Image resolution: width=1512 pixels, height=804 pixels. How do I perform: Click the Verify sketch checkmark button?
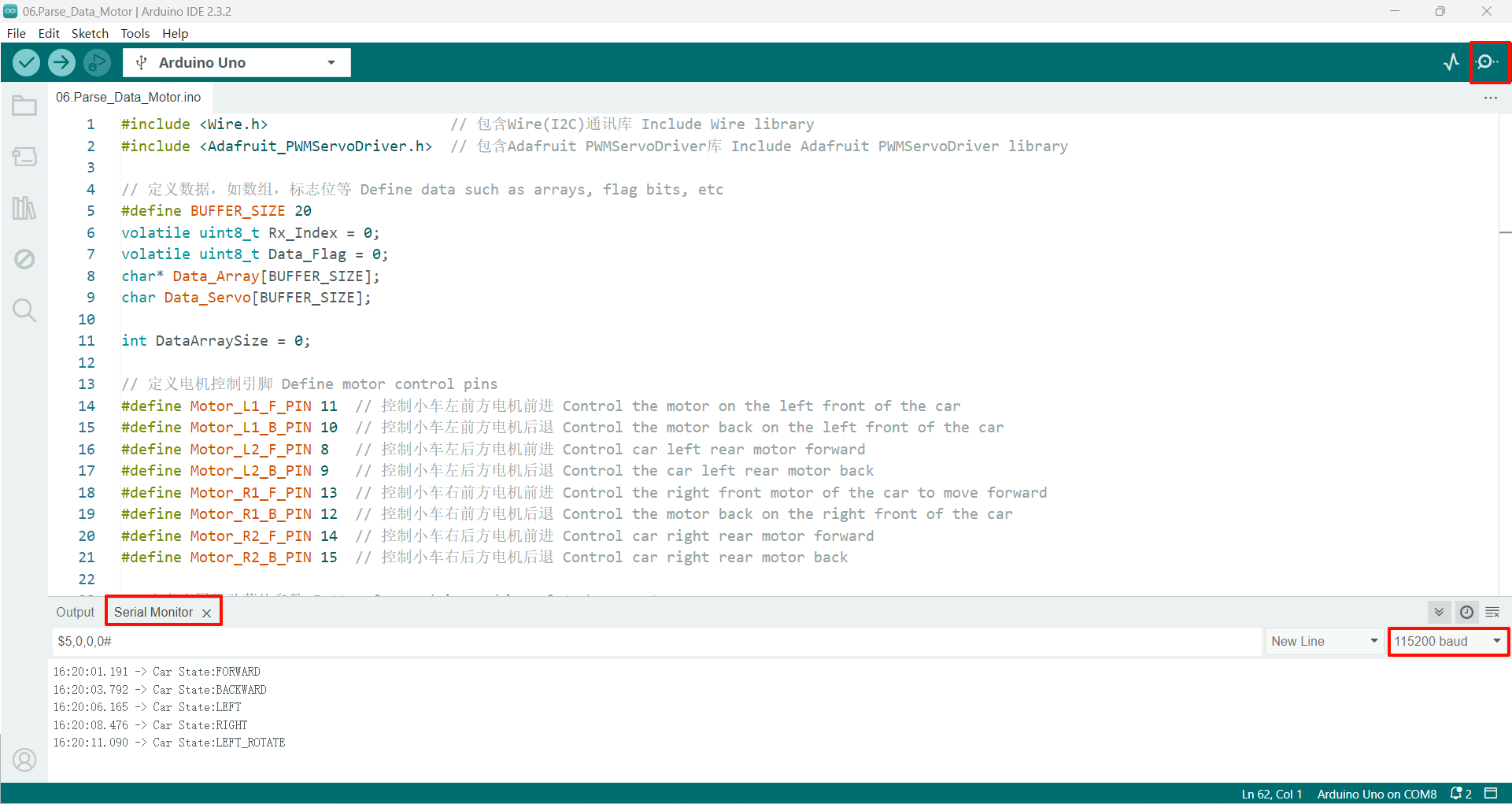(x=27, y=62)
